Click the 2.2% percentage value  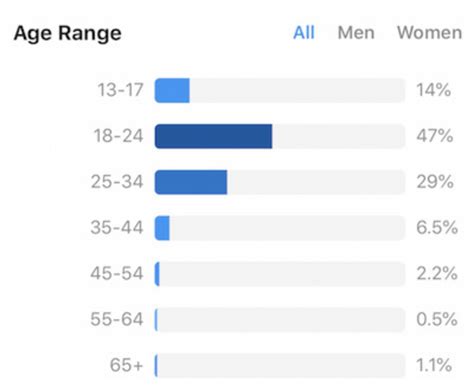pos(437,274)
